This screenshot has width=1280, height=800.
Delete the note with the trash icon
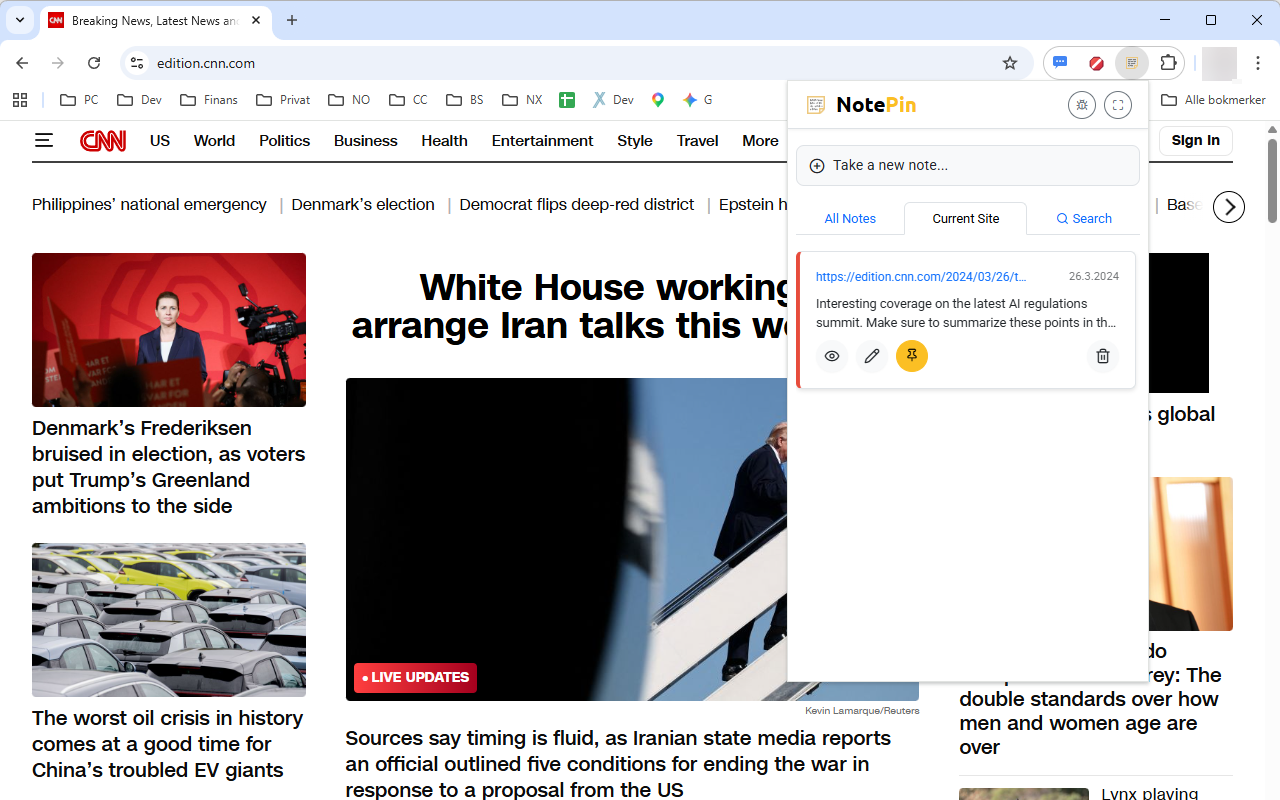[x=1102, y=356]
